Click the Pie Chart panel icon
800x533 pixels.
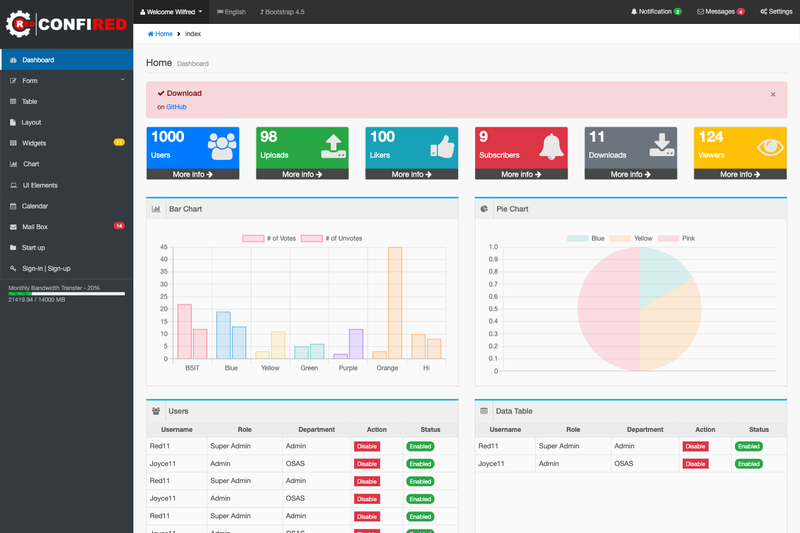tap(484, 209)
